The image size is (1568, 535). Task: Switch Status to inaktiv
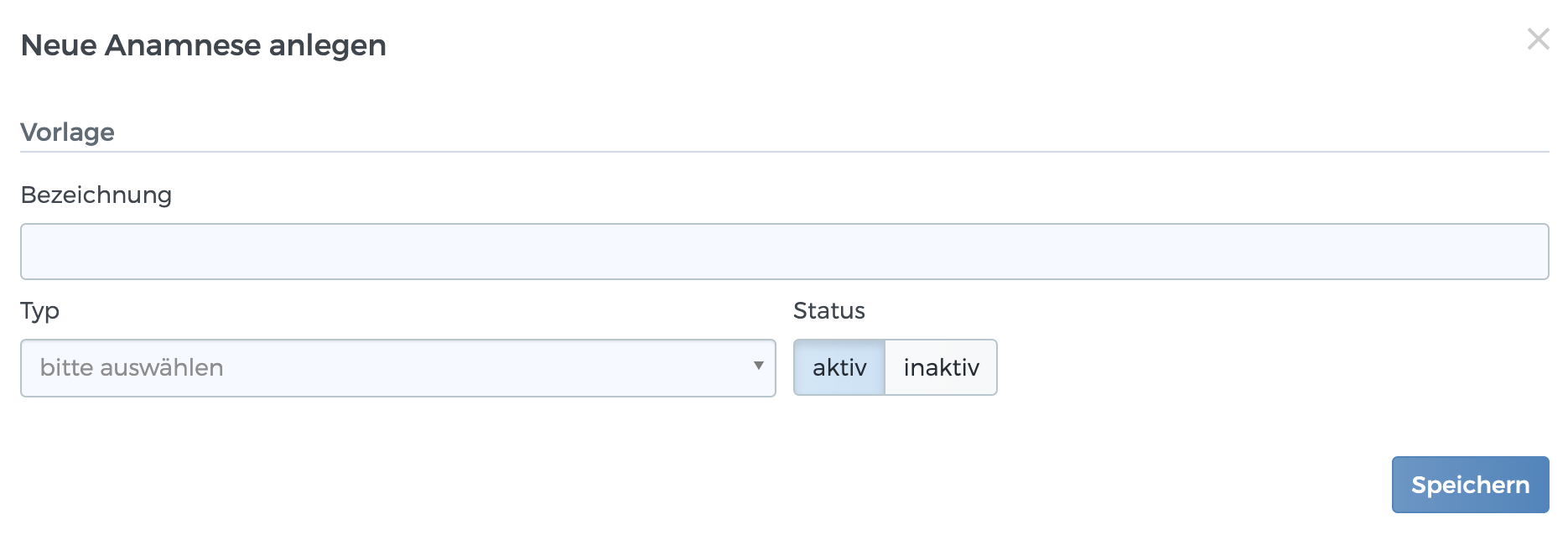pos(941,368)
